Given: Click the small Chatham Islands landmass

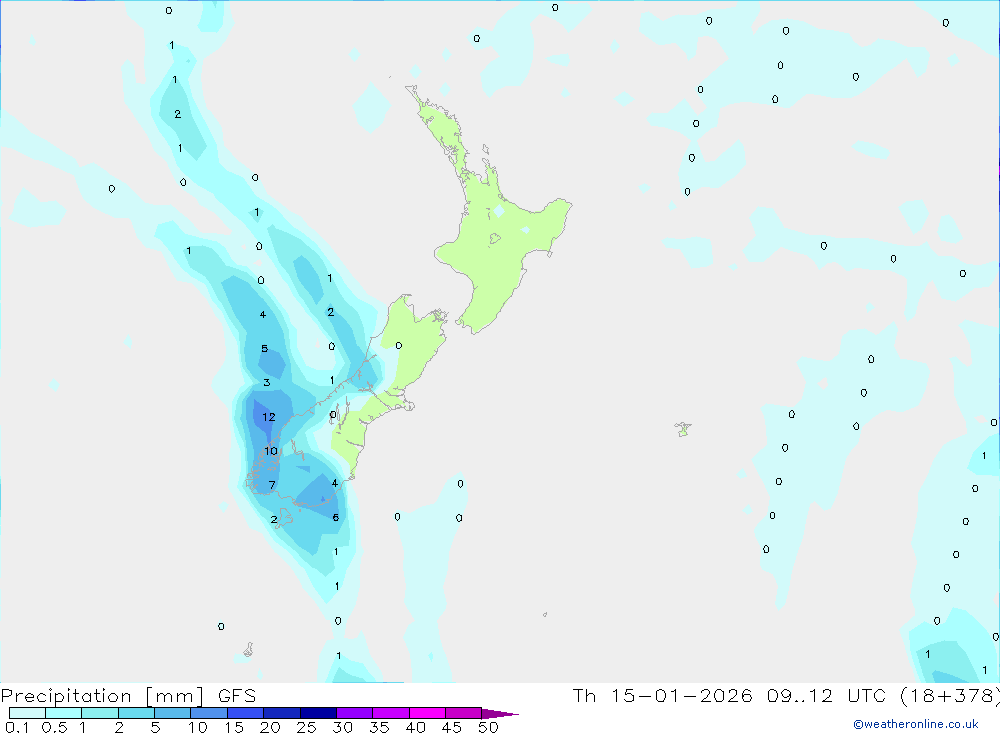Looking at the screenshot, I should (683, 429).
